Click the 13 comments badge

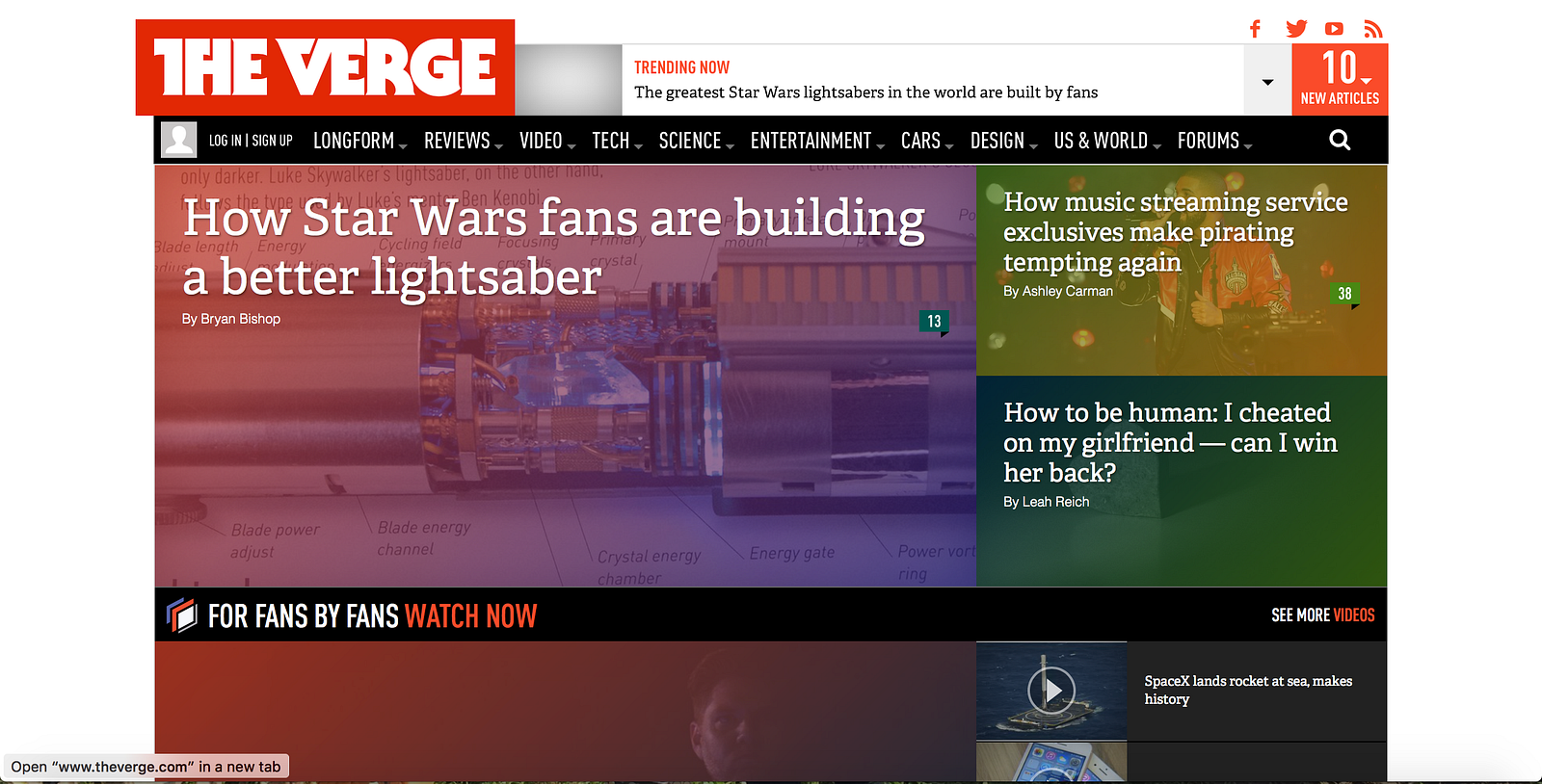(934, 322)
